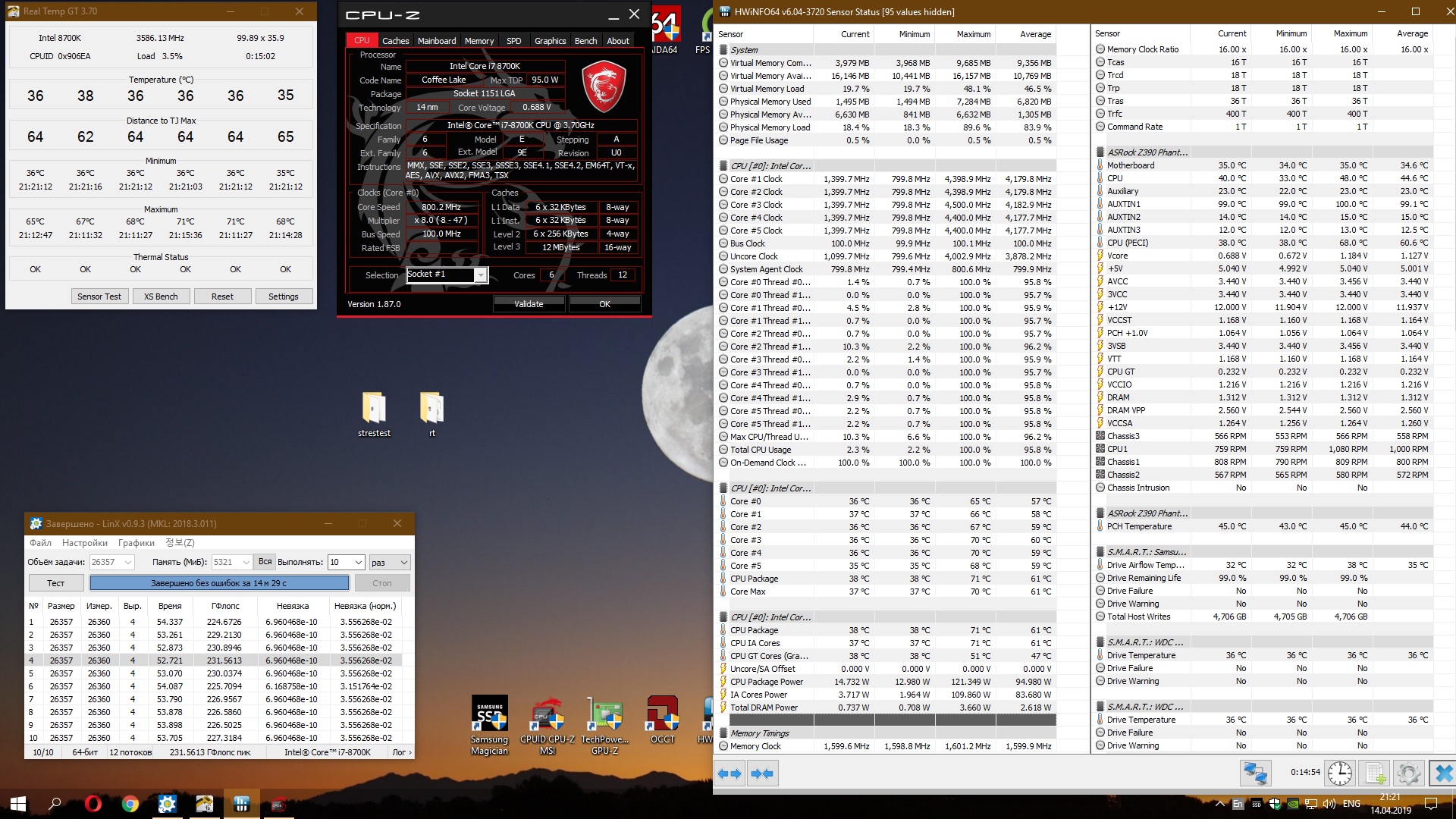
Task: Click CPU-Z Validate button
Action: coord(529,304)
